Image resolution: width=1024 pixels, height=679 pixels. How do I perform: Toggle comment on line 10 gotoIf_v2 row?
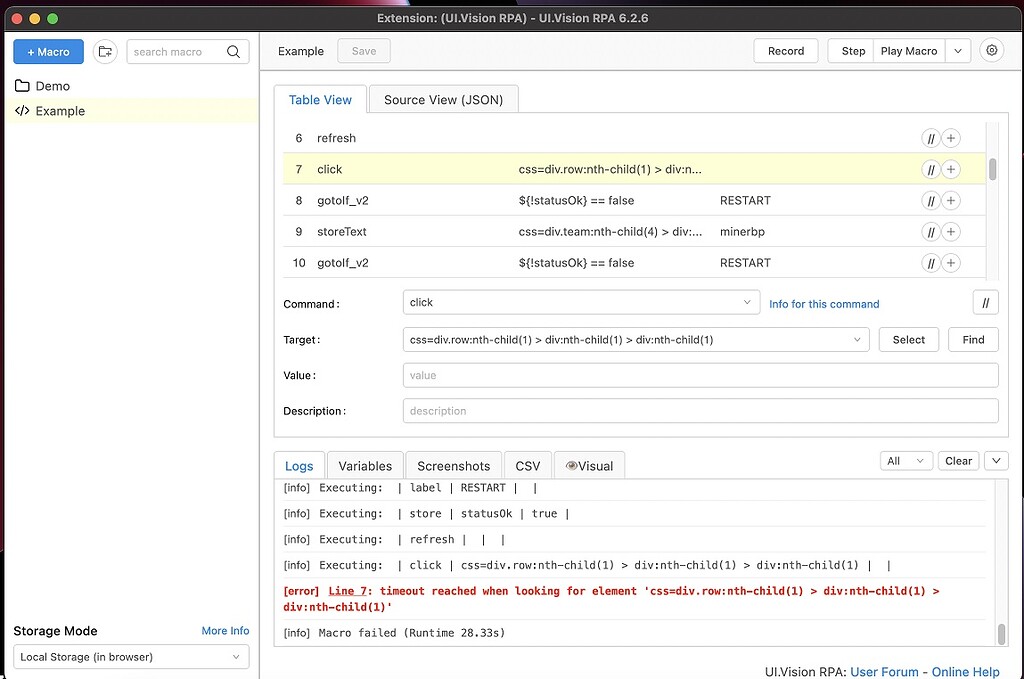929,262
